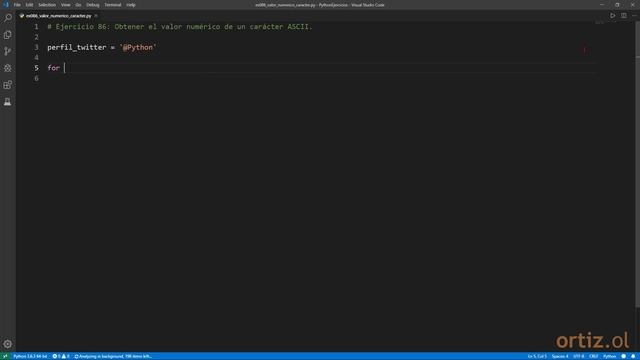Image resolution: width=640 pixels, height=360 pixels.
Task: Select the valor_numerico_caracter.py tab
Action: (58, 16)
